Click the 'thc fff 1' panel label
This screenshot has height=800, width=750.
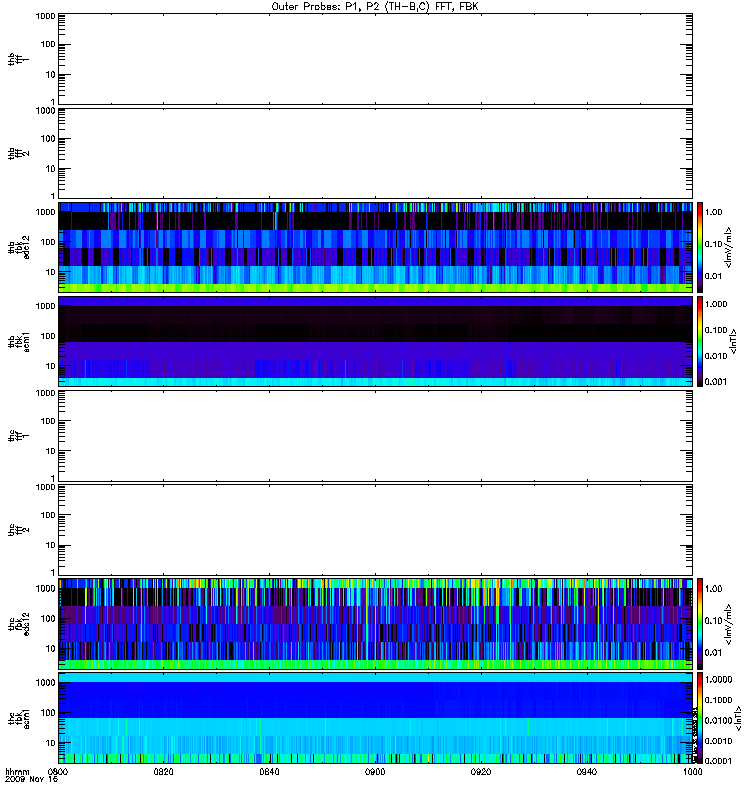click(18, 436)
